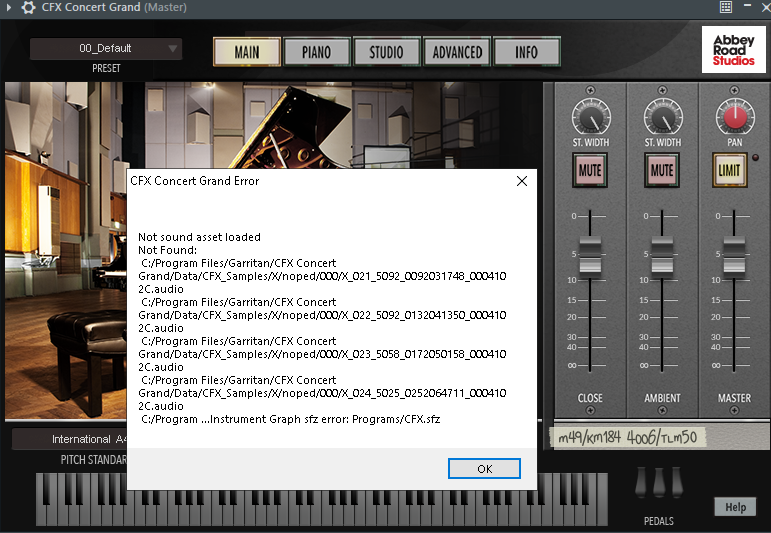The image size is (771, 533).
Task: Click the Help button
Action: click(x=735, y=507)
